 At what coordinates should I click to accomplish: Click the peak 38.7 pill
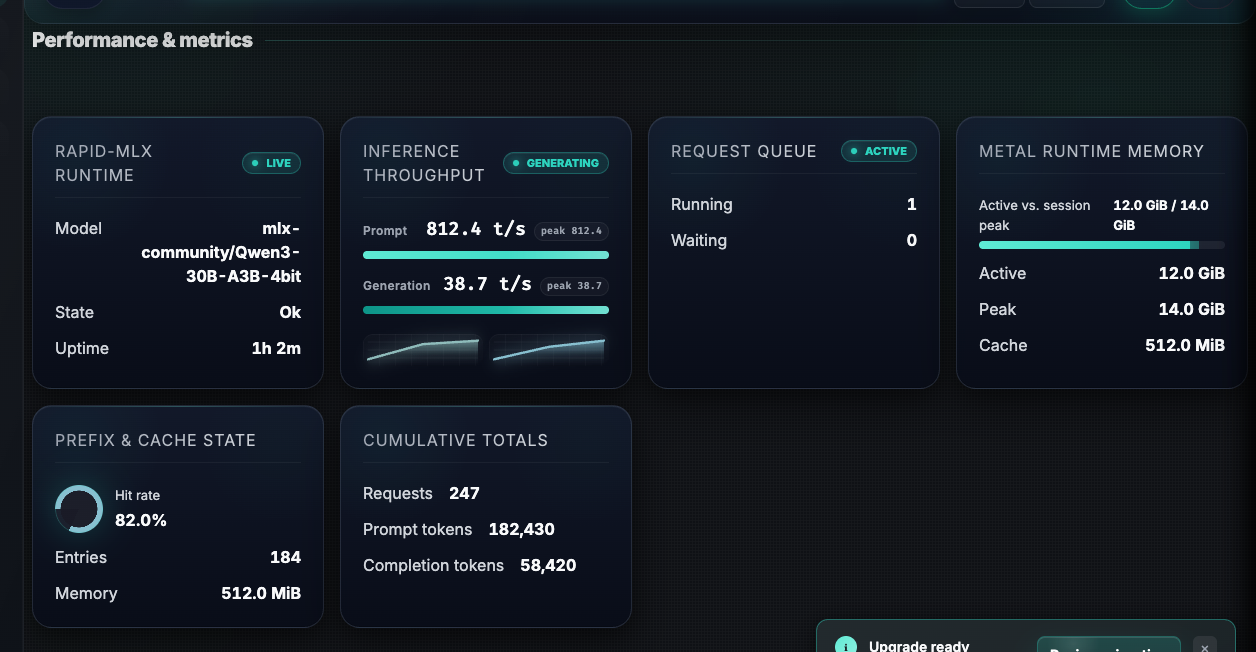coord(575,286)
